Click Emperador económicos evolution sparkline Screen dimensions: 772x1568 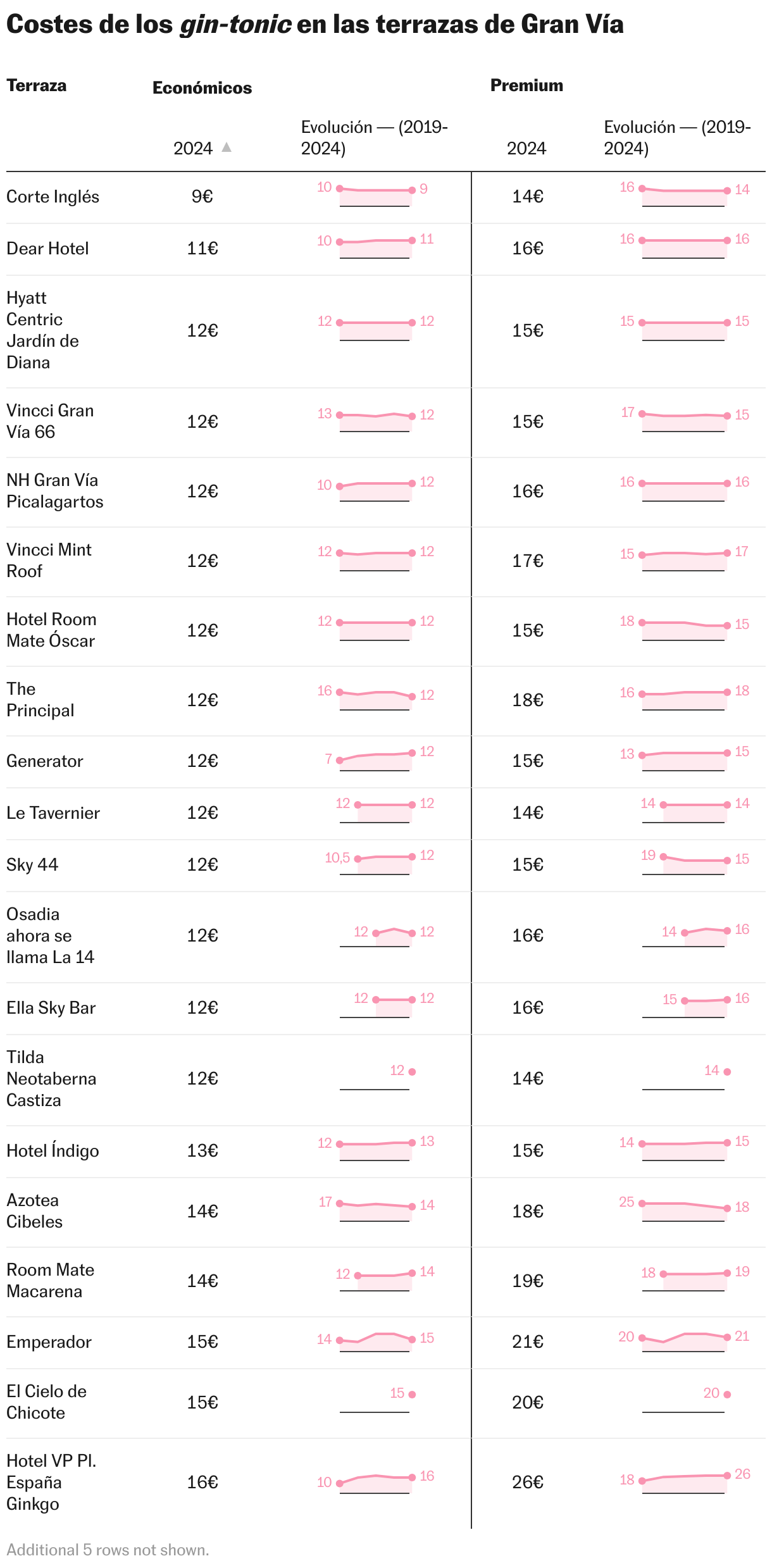point(375,1341)
